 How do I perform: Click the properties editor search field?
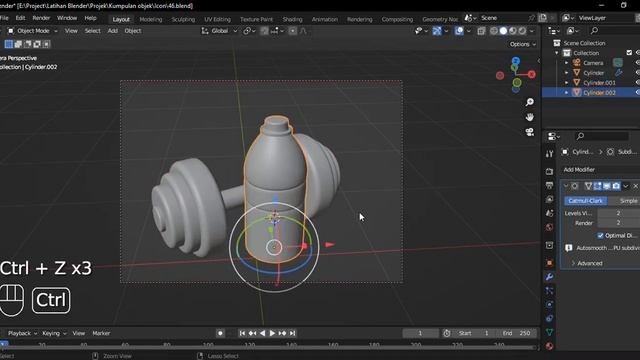point(601,136)
